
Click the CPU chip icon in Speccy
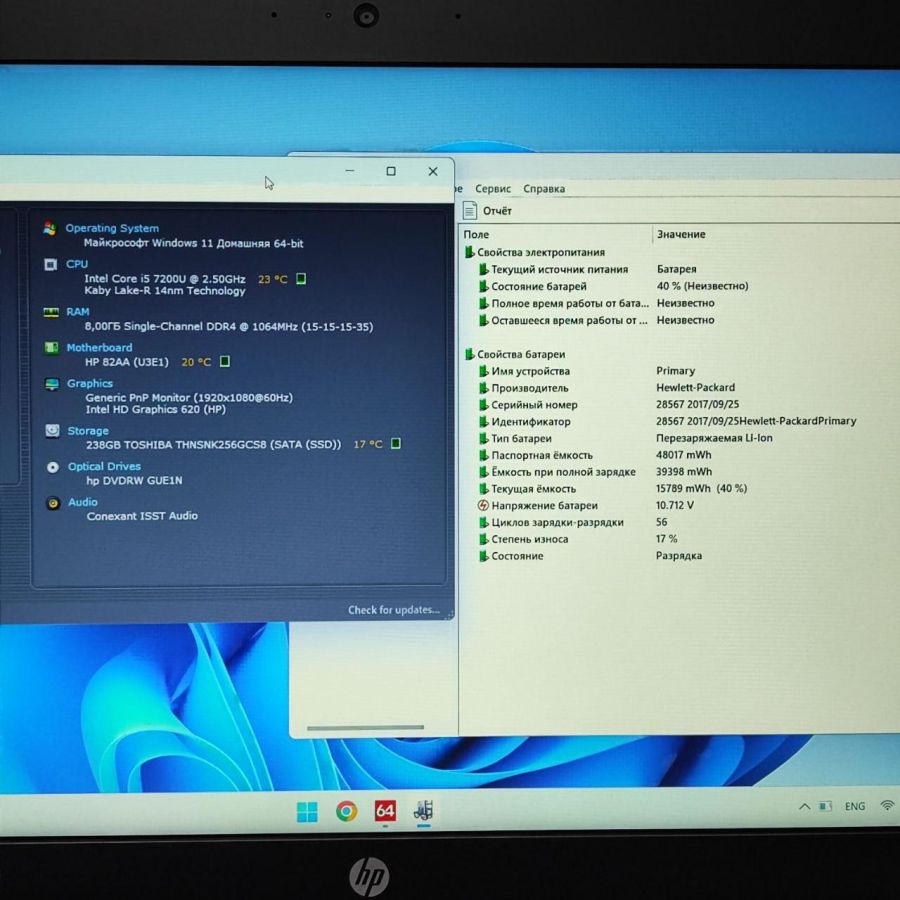[x=51, y=264]
